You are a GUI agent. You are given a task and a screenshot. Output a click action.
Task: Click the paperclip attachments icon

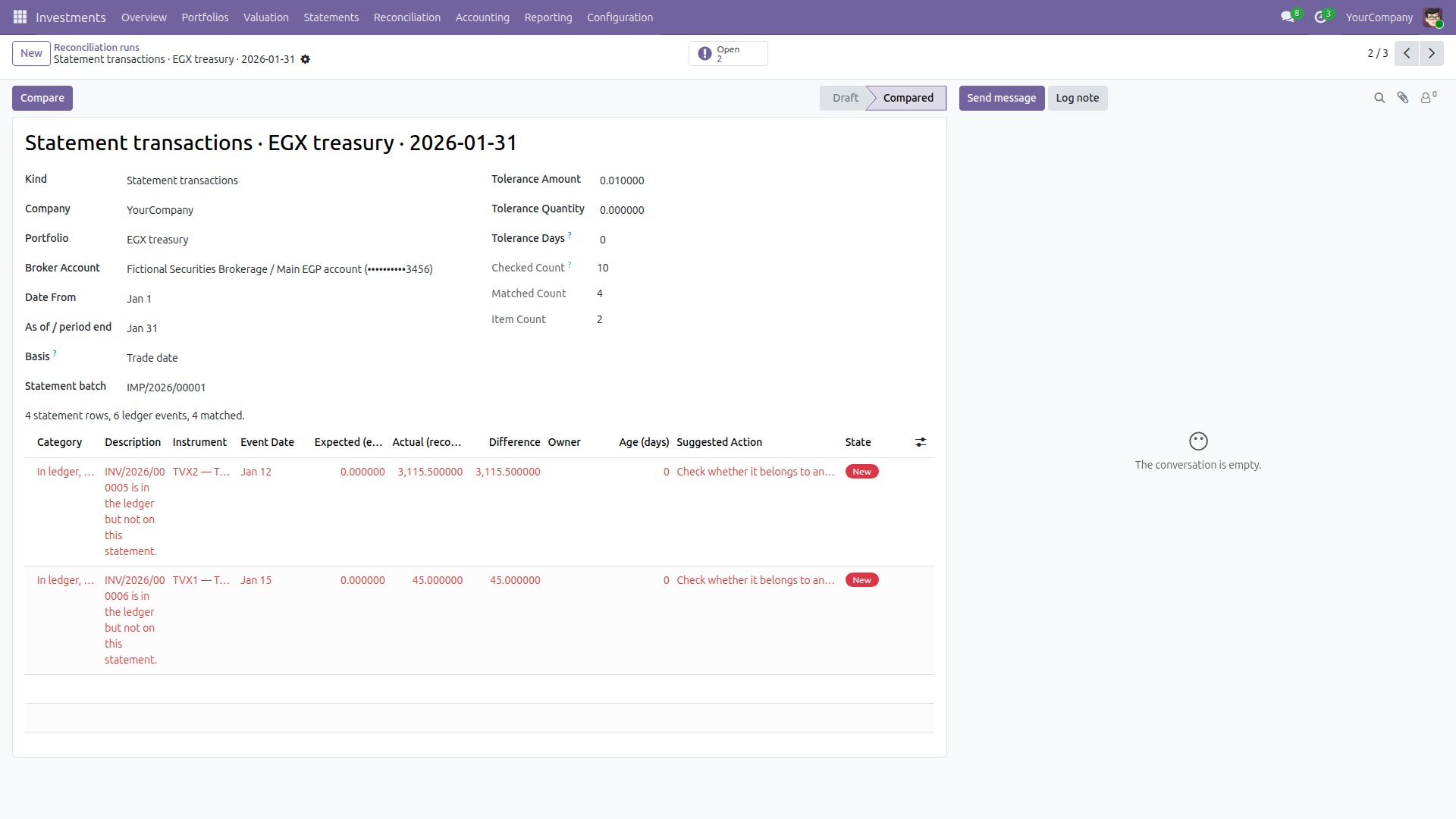click(1403, 98)
